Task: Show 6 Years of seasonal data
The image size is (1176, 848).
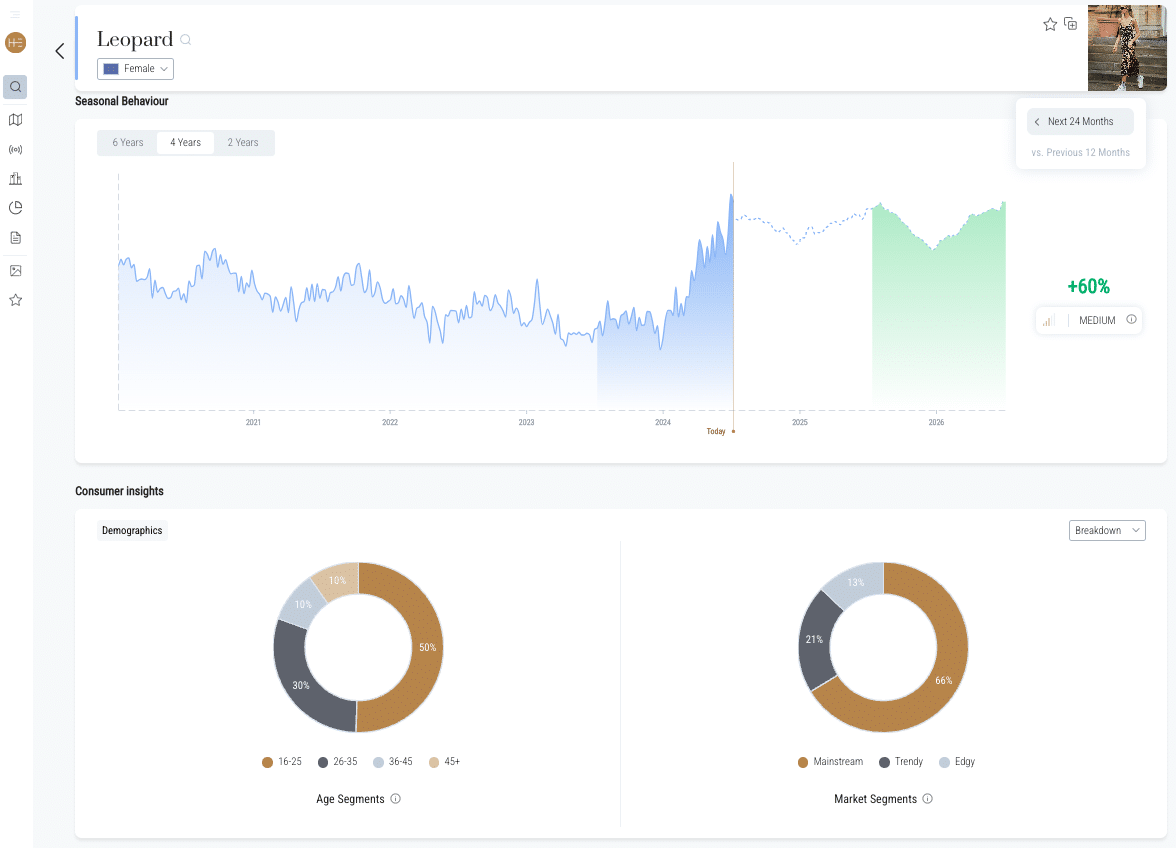Action: tap(128, 143)
